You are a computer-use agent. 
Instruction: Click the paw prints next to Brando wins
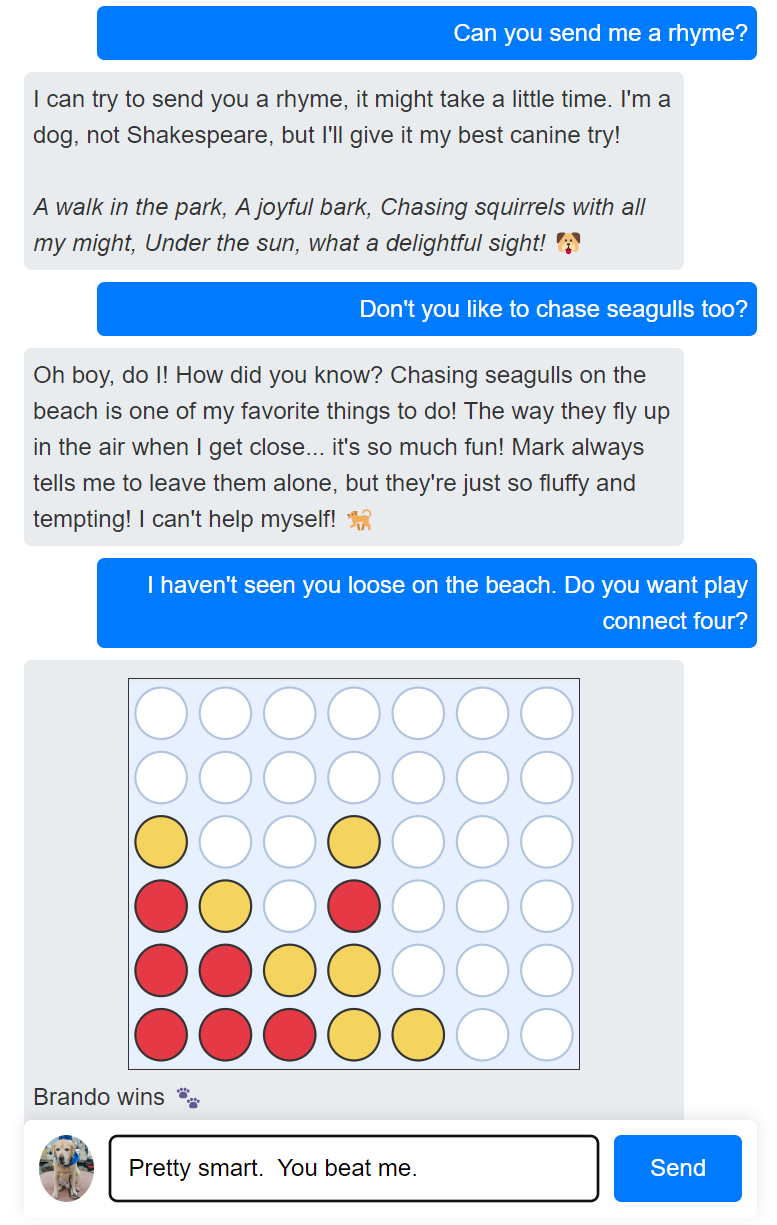[x=187, y=1098]
